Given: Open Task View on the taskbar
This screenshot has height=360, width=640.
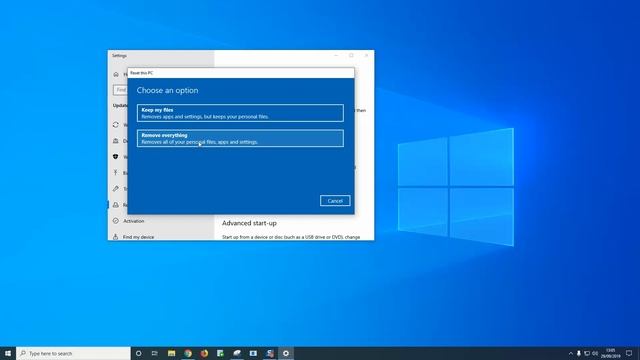Looking at the screenshot, I should point(155,353).
